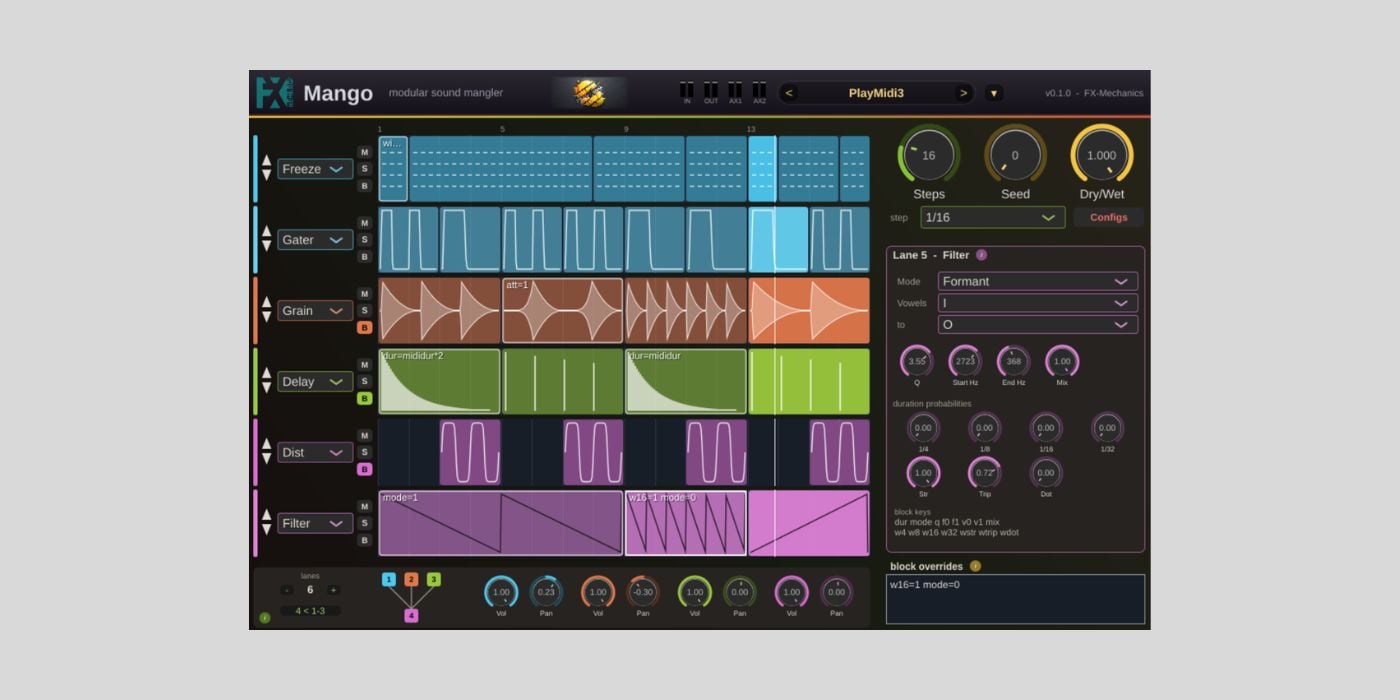Click the AX1 level meter

pos(735,91)
